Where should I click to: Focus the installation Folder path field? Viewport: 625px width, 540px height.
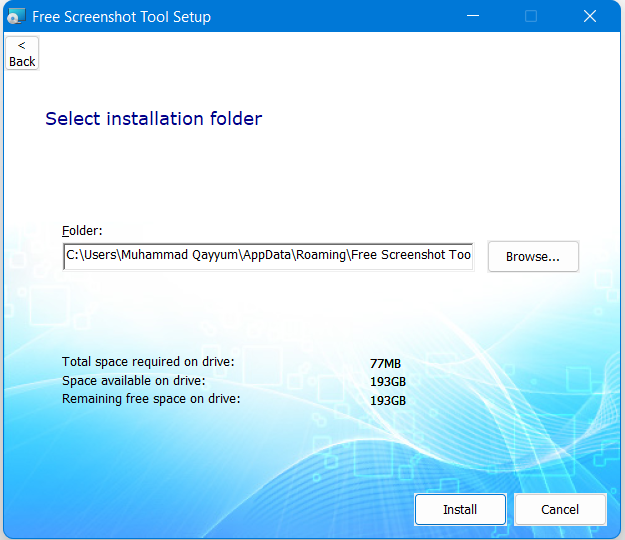268,256
